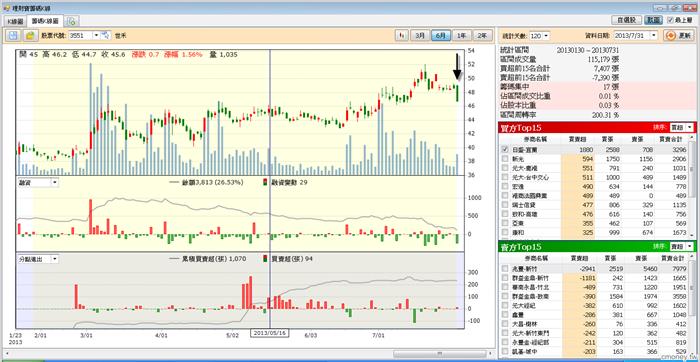The height and width of the screenshot is (362, 700).
Task: Check the 元大-台中交心 broker checkbox
Action: [505, 177]
